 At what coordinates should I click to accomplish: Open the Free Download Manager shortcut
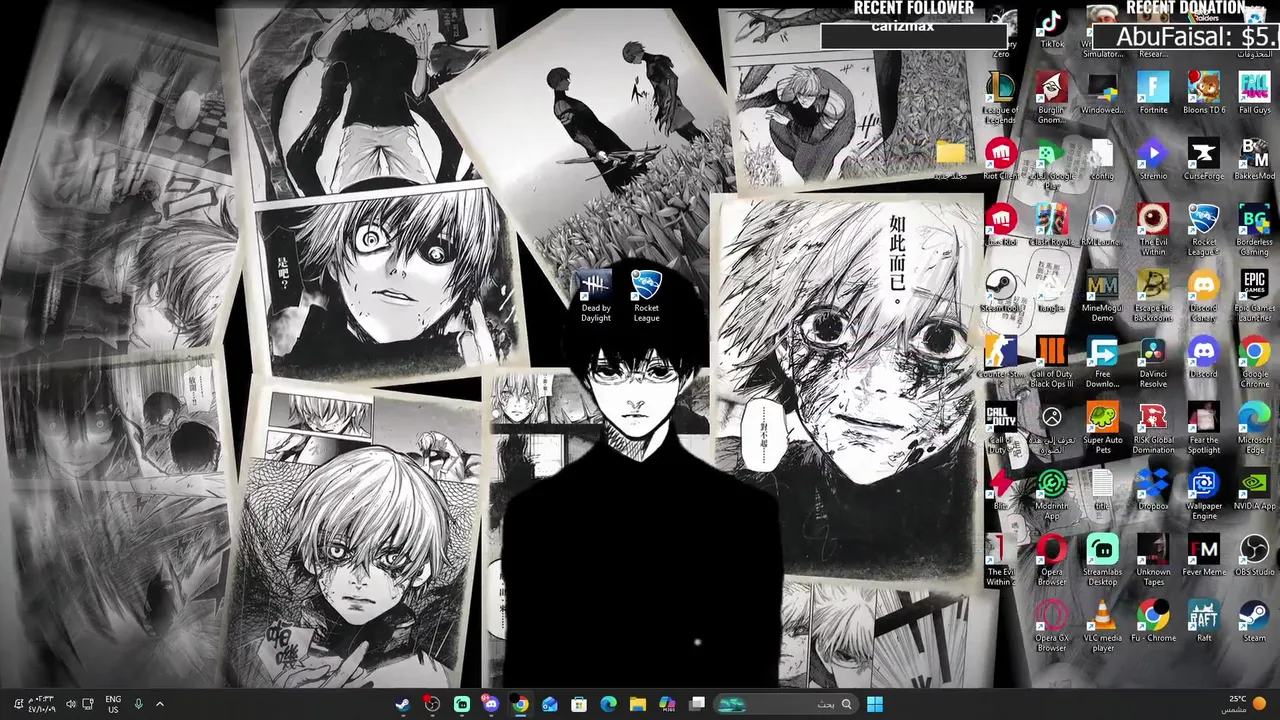pos(1102,361)
